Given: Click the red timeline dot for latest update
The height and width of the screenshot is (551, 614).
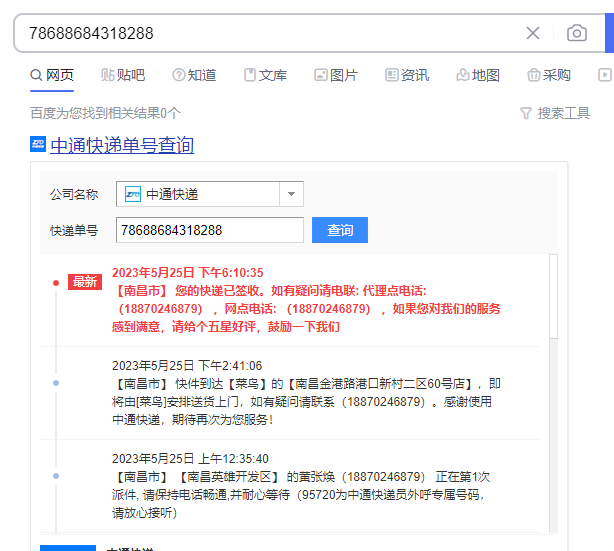Looking at the screenshot, I should (x=56, y=283).
